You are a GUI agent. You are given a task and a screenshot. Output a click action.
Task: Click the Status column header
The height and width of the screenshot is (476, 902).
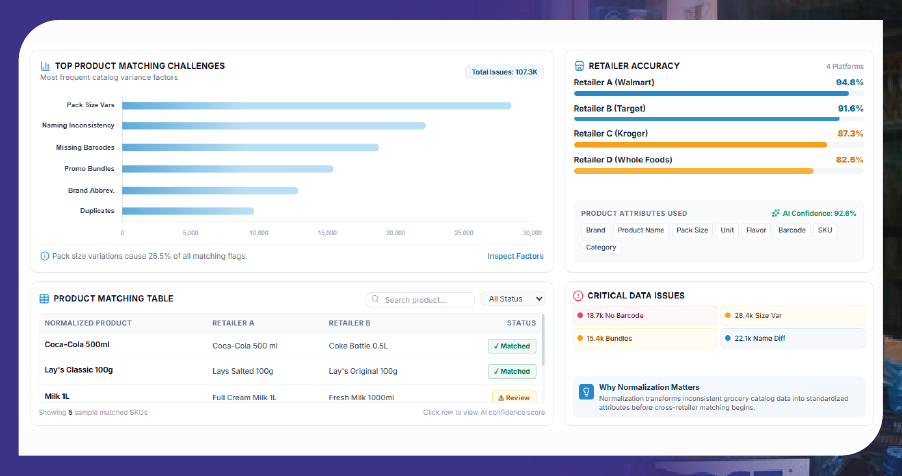coord(521,323)
